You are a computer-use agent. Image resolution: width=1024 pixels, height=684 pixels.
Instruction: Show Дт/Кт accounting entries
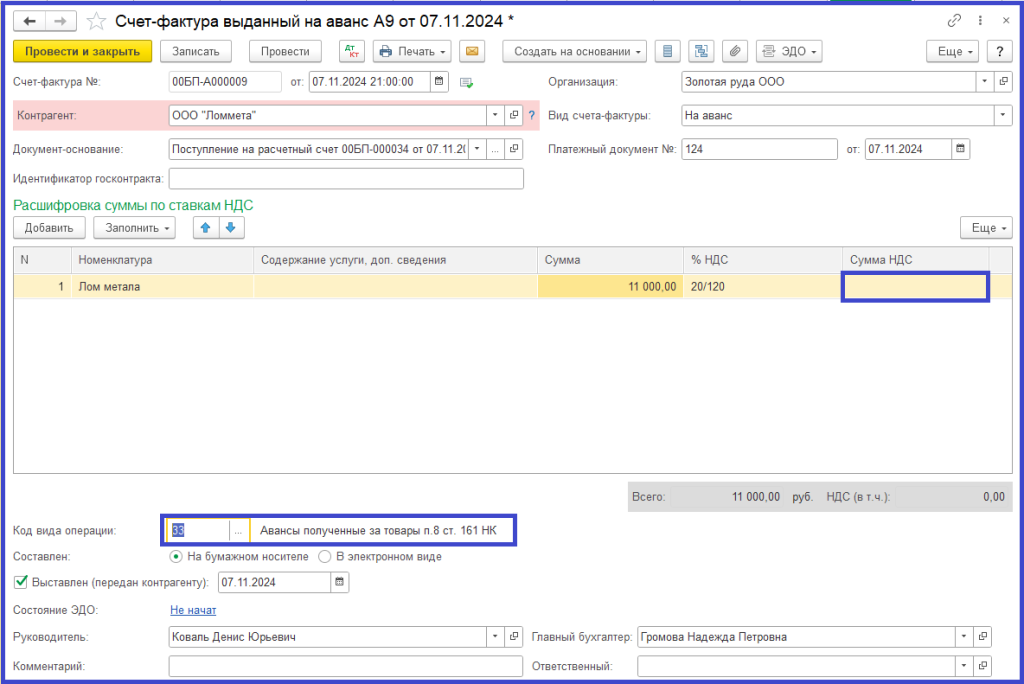click(353, 51)
